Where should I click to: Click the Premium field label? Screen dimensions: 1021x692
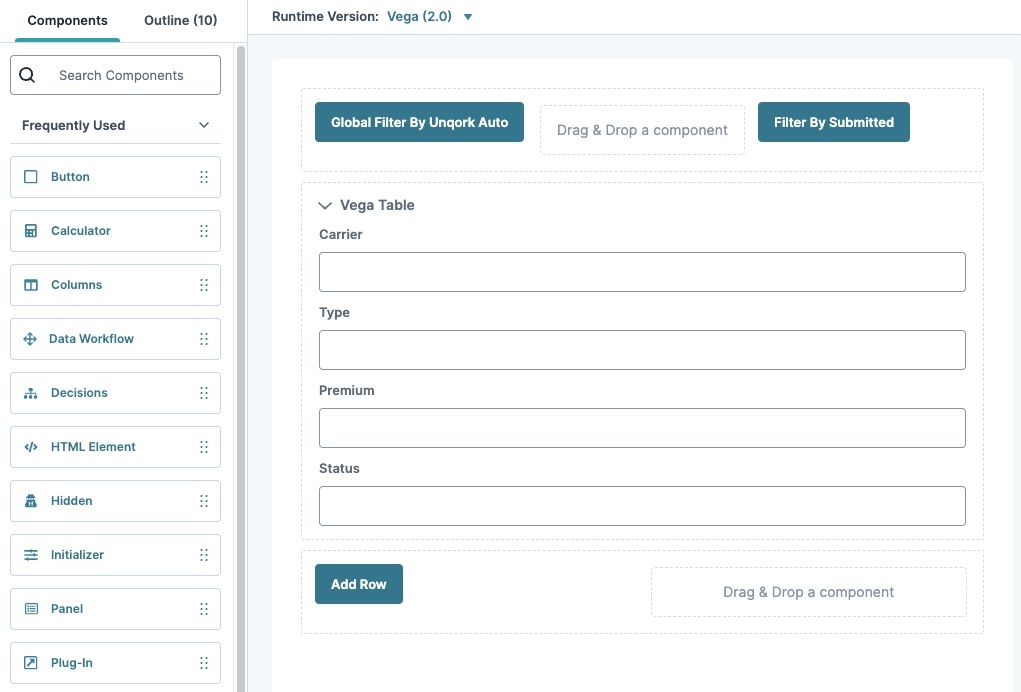pos(346,391)
